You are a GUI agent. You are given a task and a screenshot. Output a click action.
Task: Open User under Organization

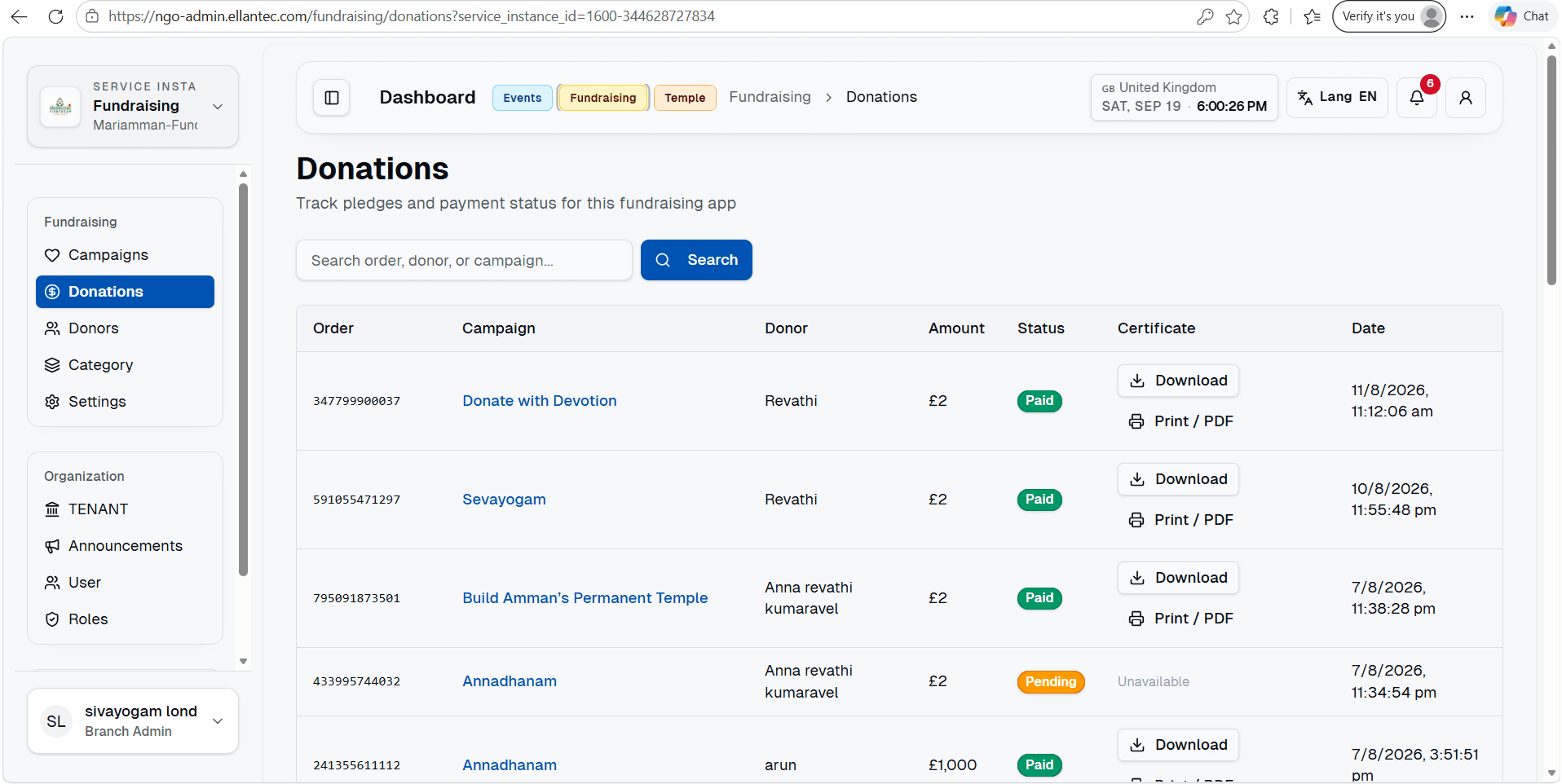(x=125, y=583)
